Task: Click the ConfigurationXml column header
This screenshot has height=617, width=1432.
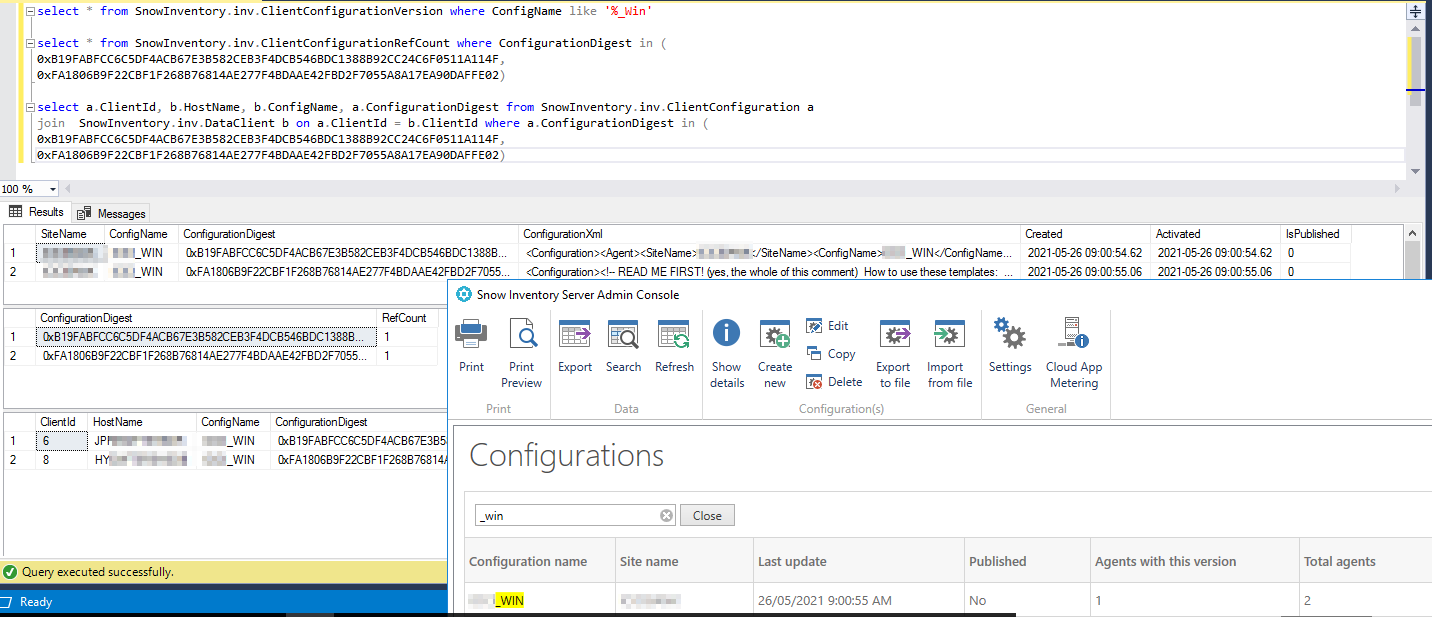Action: click(770, 233)
